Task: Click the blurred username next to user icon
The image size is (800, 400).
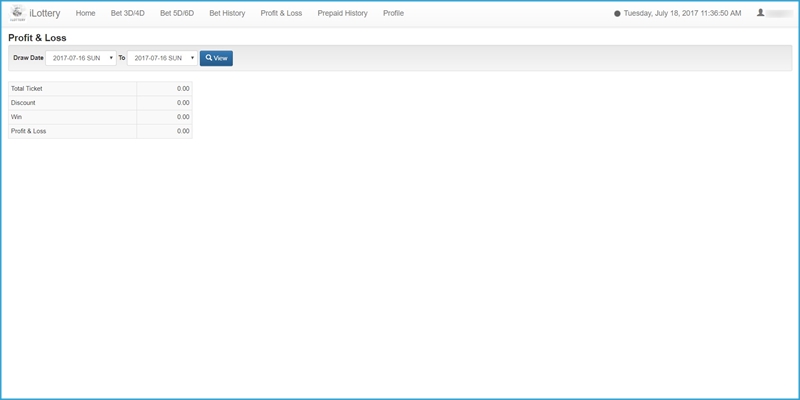Action: pos(780,14)
